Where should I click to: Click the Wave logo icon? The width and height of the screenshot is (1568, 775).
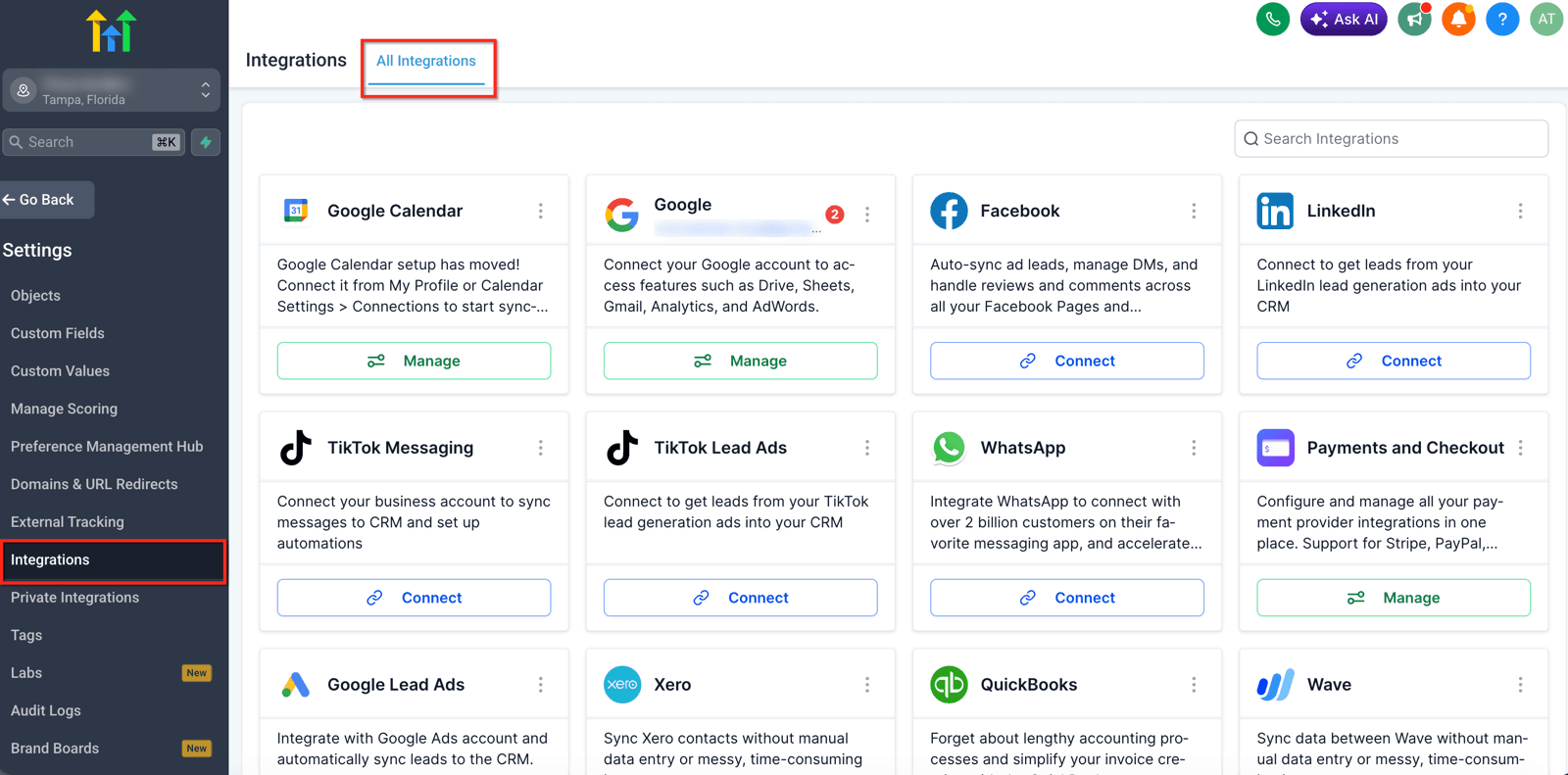point(1275,685)
